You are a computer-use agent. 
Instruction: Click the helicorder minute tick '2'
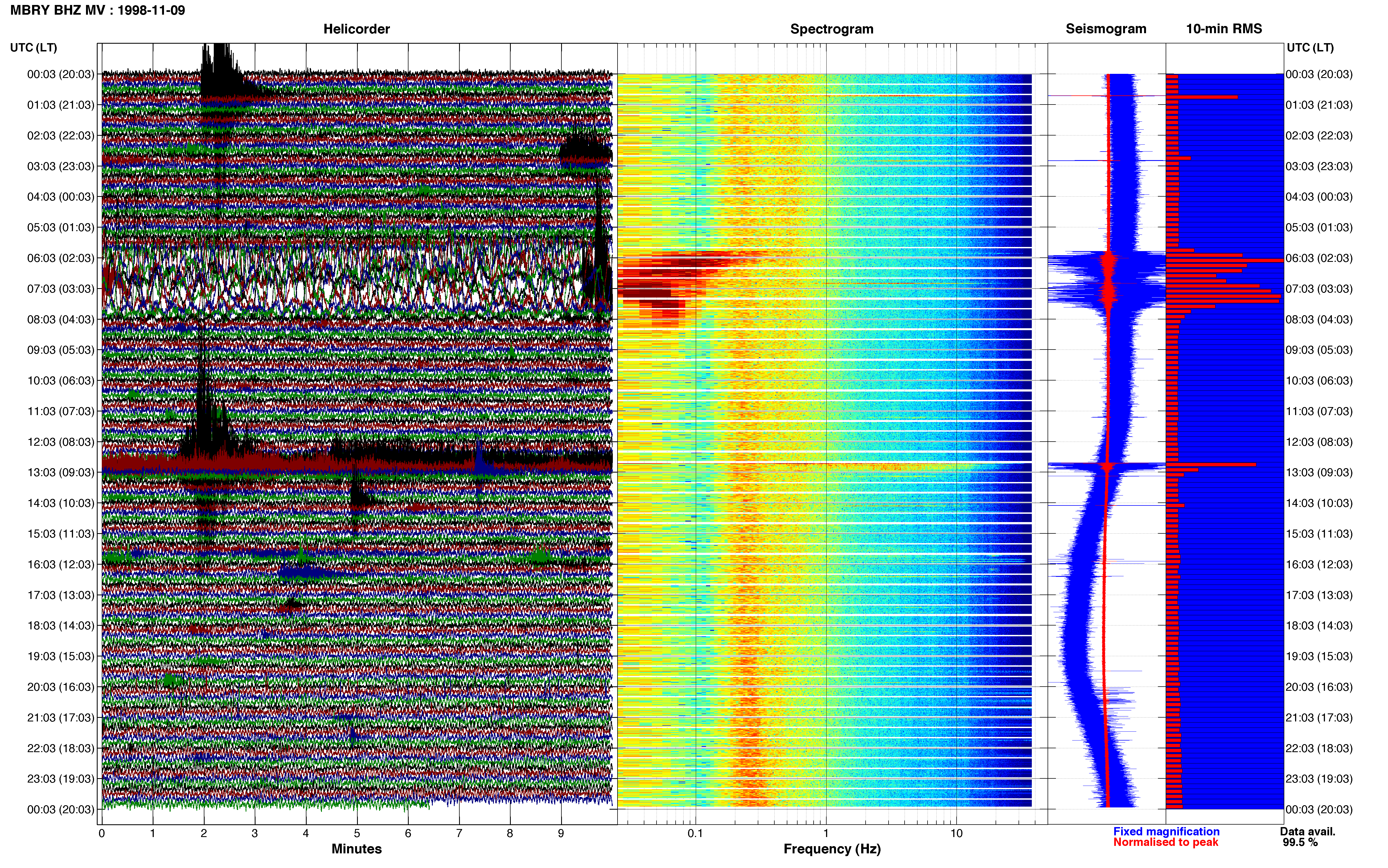(x=204, y=833)
